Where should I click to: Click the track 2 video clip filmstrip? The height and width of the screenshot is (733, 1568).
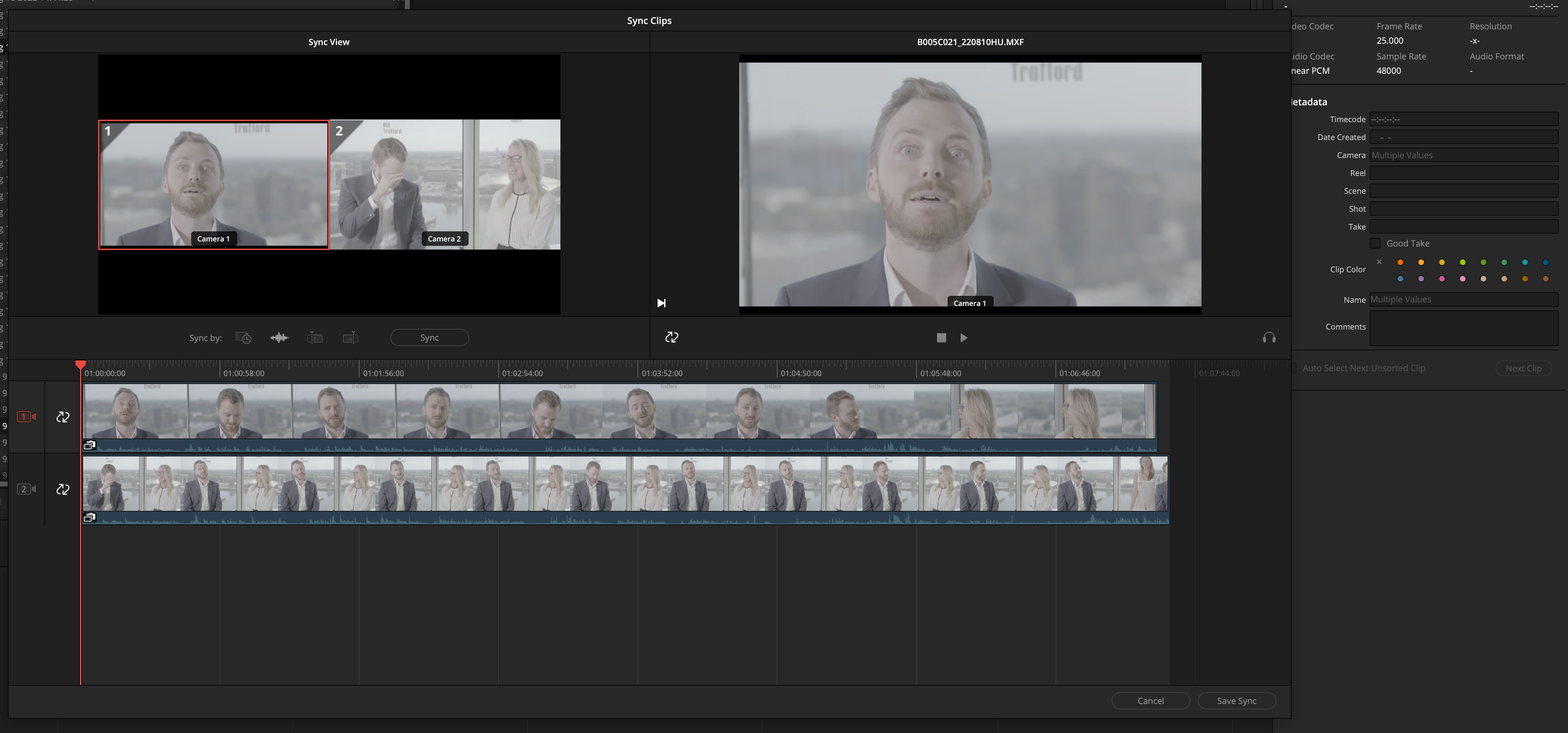point(626,483)
